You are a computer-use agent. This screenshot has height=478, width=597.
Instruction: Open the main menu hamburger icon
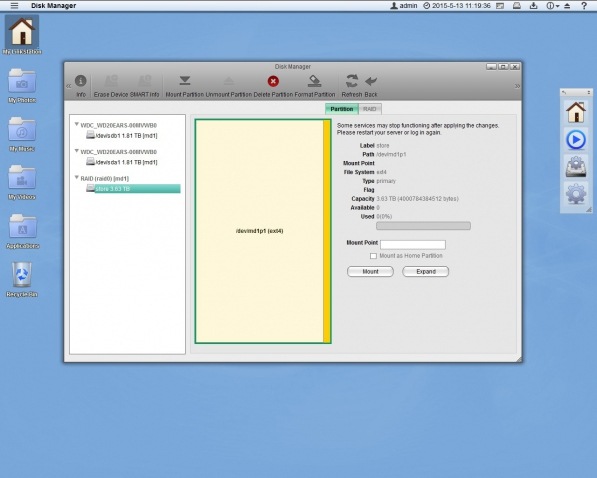coord(14,6)
